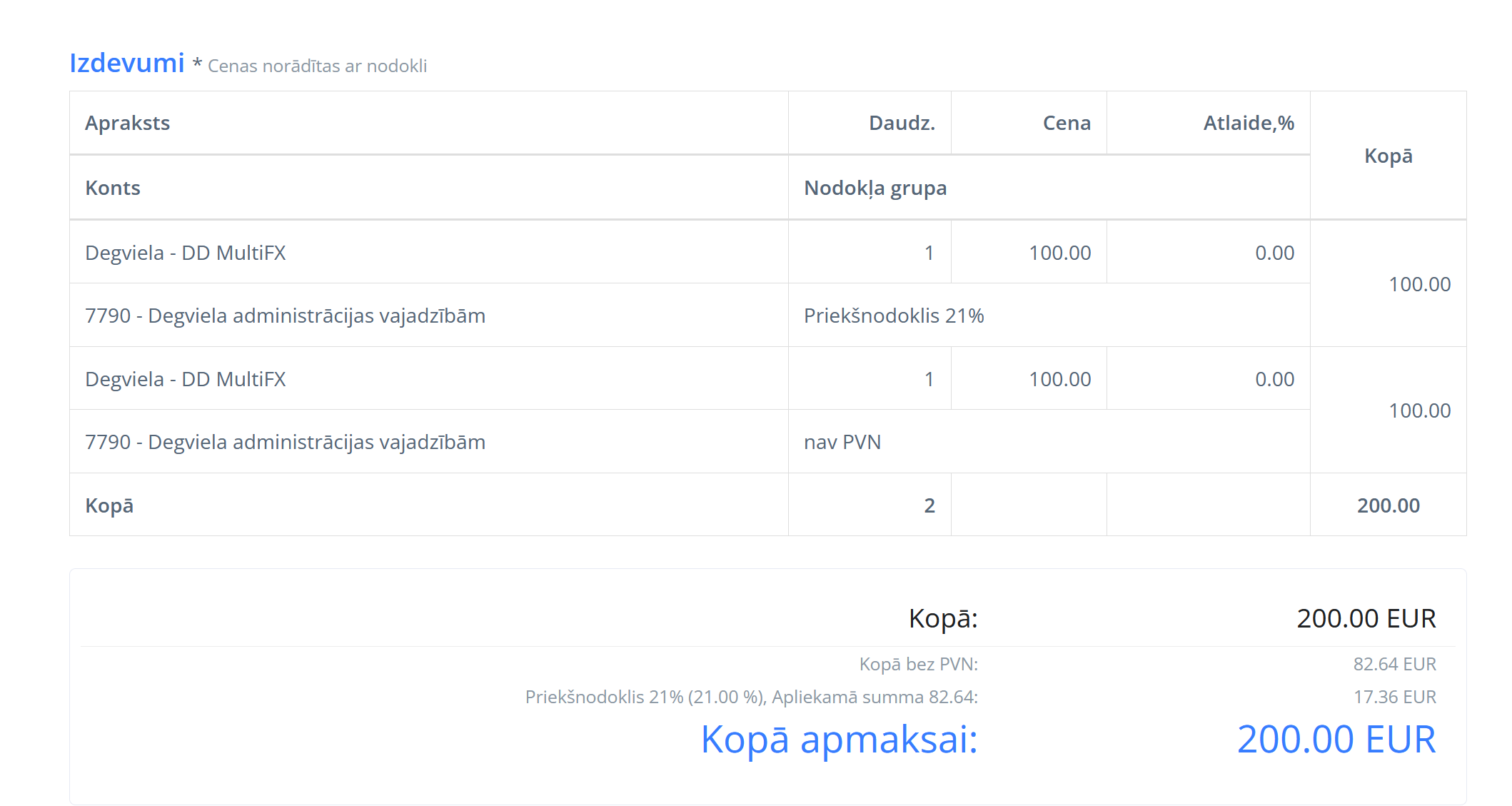Viewport: 1512px width, 806px height.
Task: Click the 82.64 EUR amount without VAT
Action: click(x=1394, y=664)
